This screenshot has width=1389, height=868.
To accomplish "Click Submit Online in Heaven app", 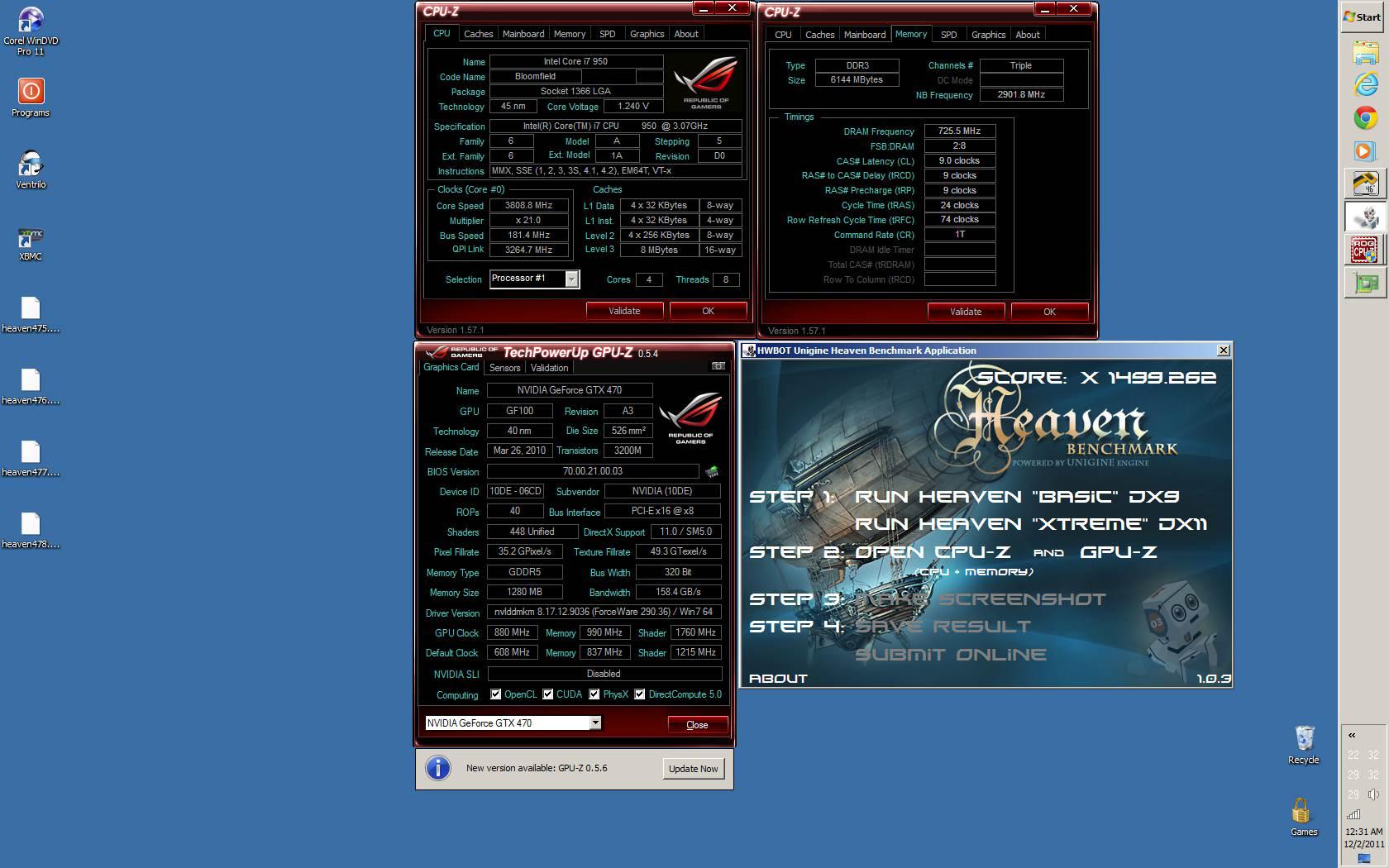I will 951,655.
